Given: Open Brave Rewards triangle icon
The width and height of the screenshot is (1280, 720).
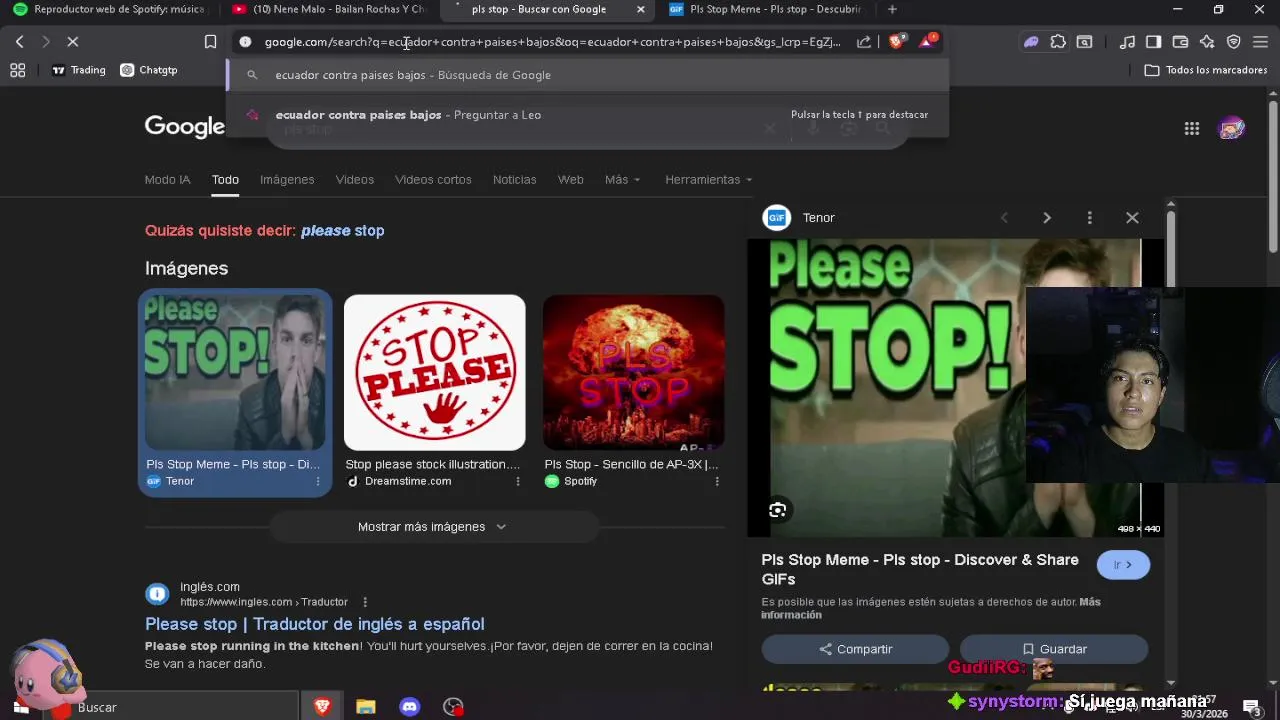Looking at the screenshot, I should pos(927,42).
